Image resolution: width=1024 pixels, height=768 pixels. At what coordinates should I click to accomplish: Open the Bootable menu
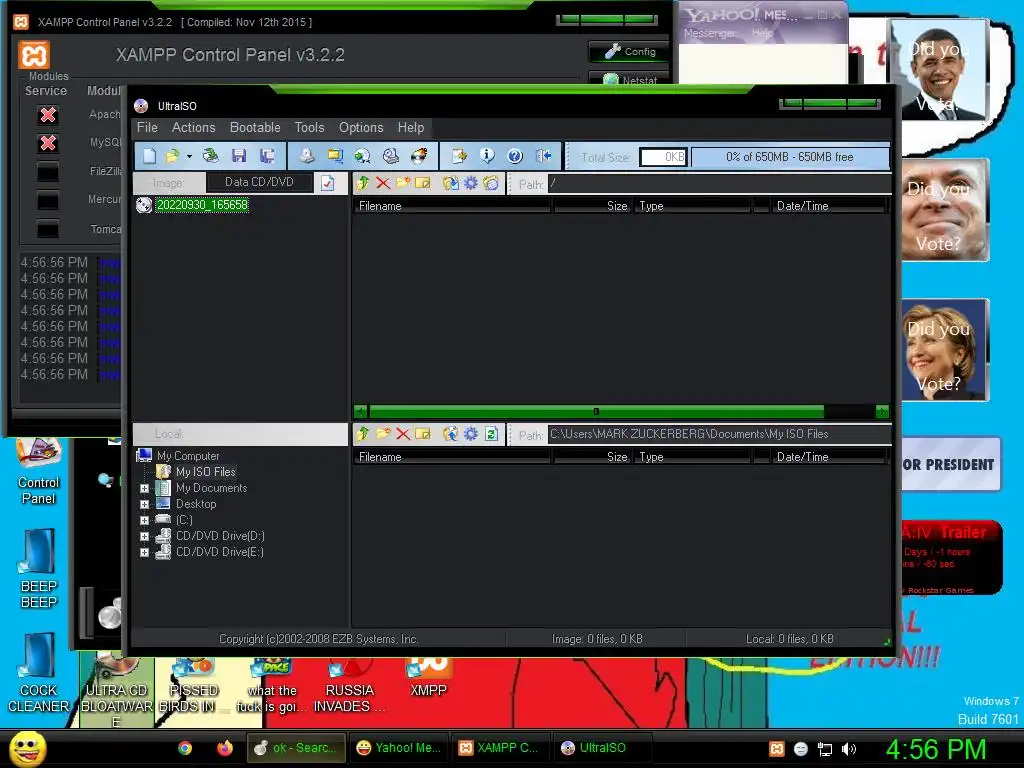pyautogui.click(x=255, y=127)
